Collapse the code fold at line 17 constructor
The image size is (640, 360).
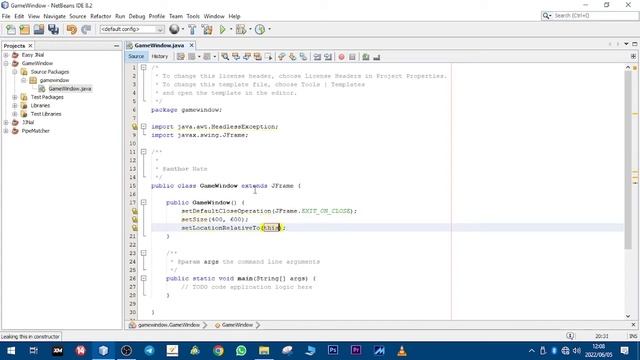144,202
